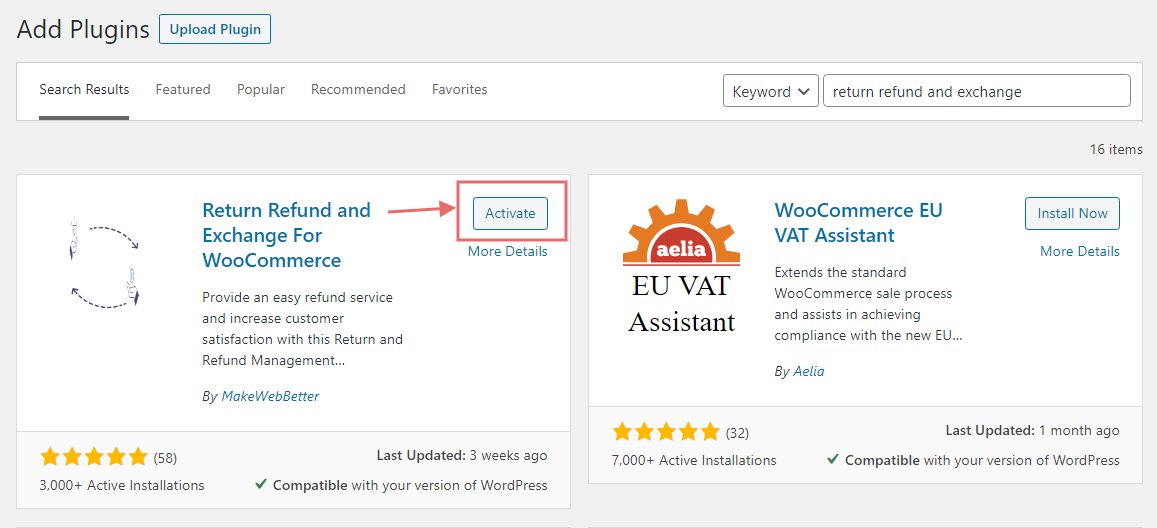Activate the Return Refund and Exchange plugin
The width and height of the screenshot is (1157, 528).
tap(510, 213)
